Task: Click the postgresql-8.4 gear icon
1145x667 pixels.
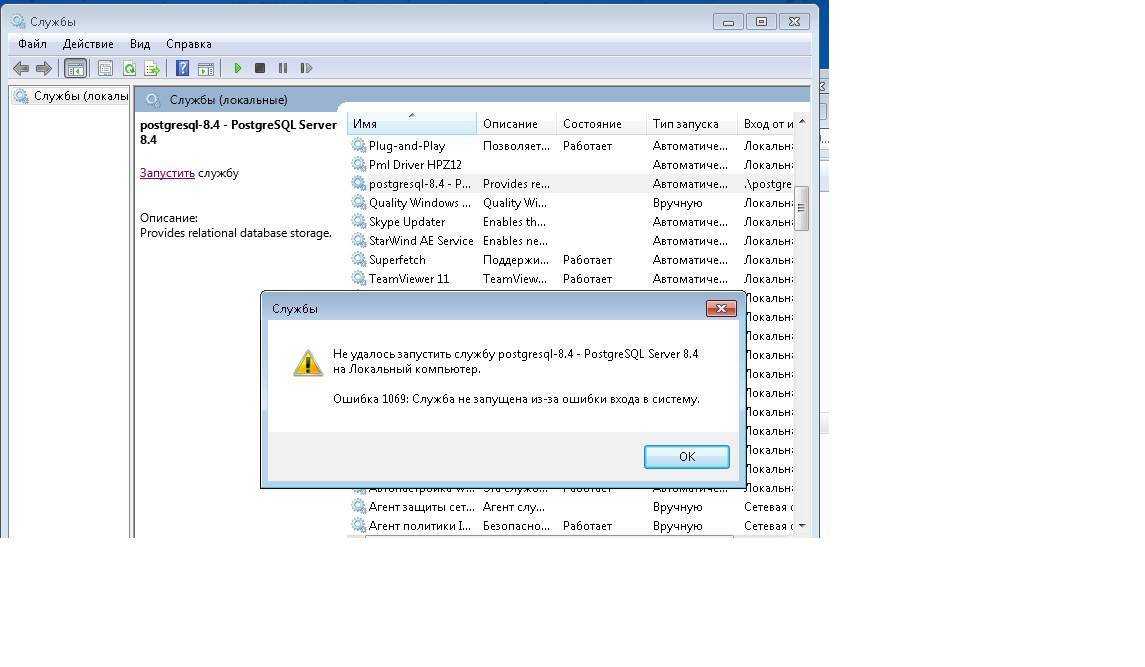Action: tap(359, 183)
